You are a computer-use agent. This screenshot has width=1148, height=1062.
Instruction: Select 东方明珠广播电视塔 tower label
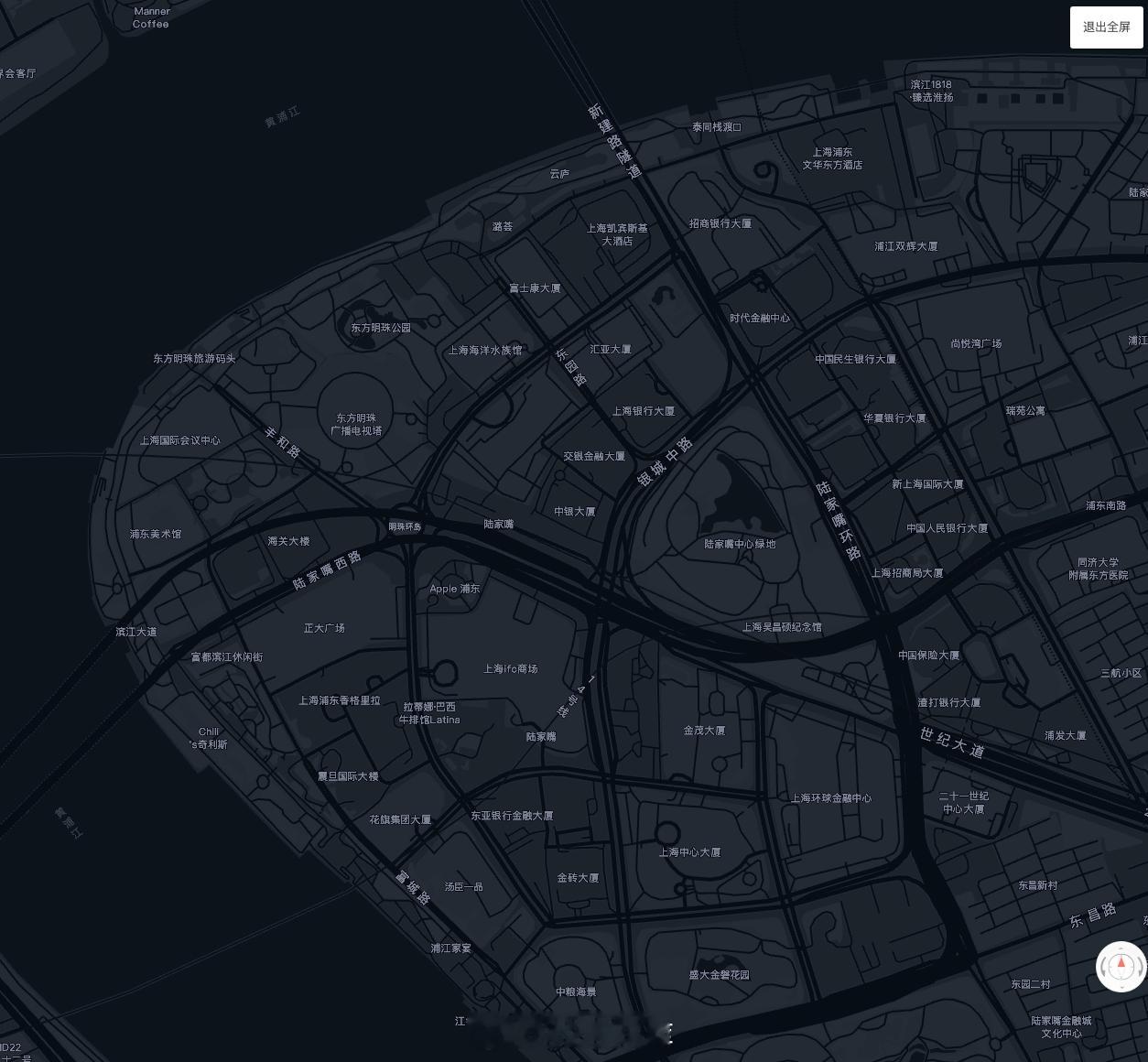pos(357,425)
